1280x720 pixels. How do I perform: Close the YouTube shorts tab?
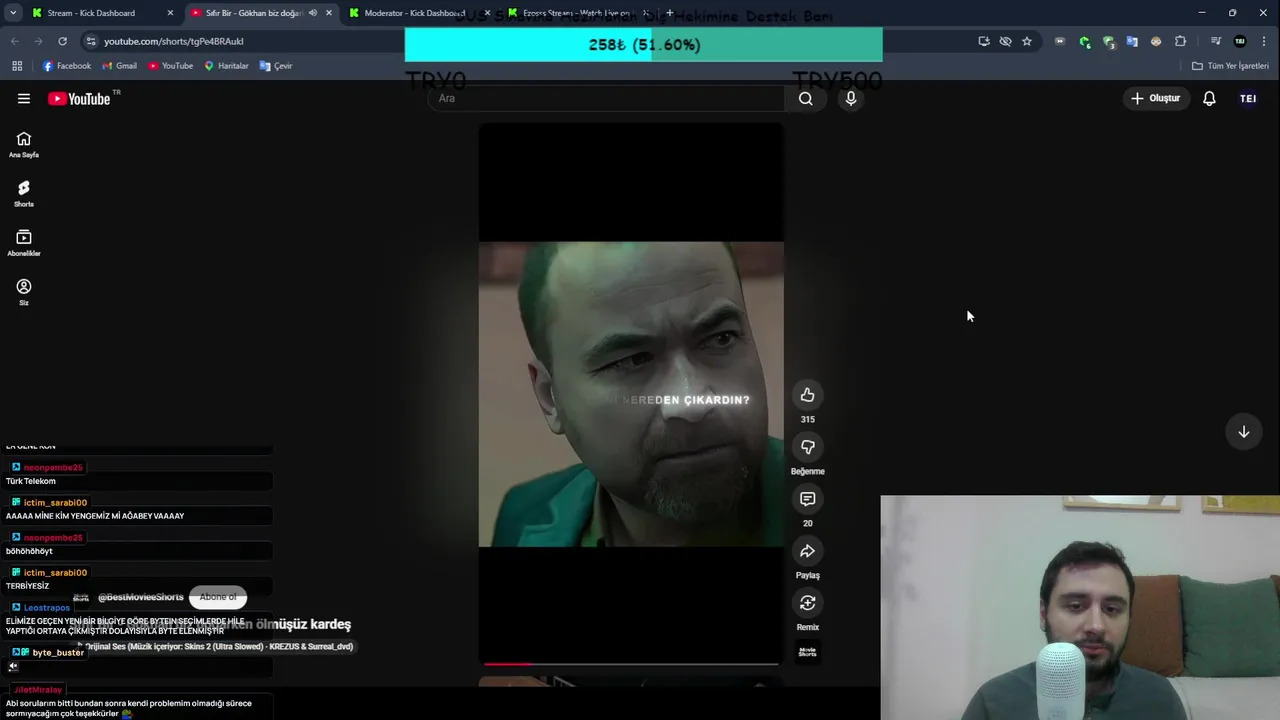coord(328,13)
